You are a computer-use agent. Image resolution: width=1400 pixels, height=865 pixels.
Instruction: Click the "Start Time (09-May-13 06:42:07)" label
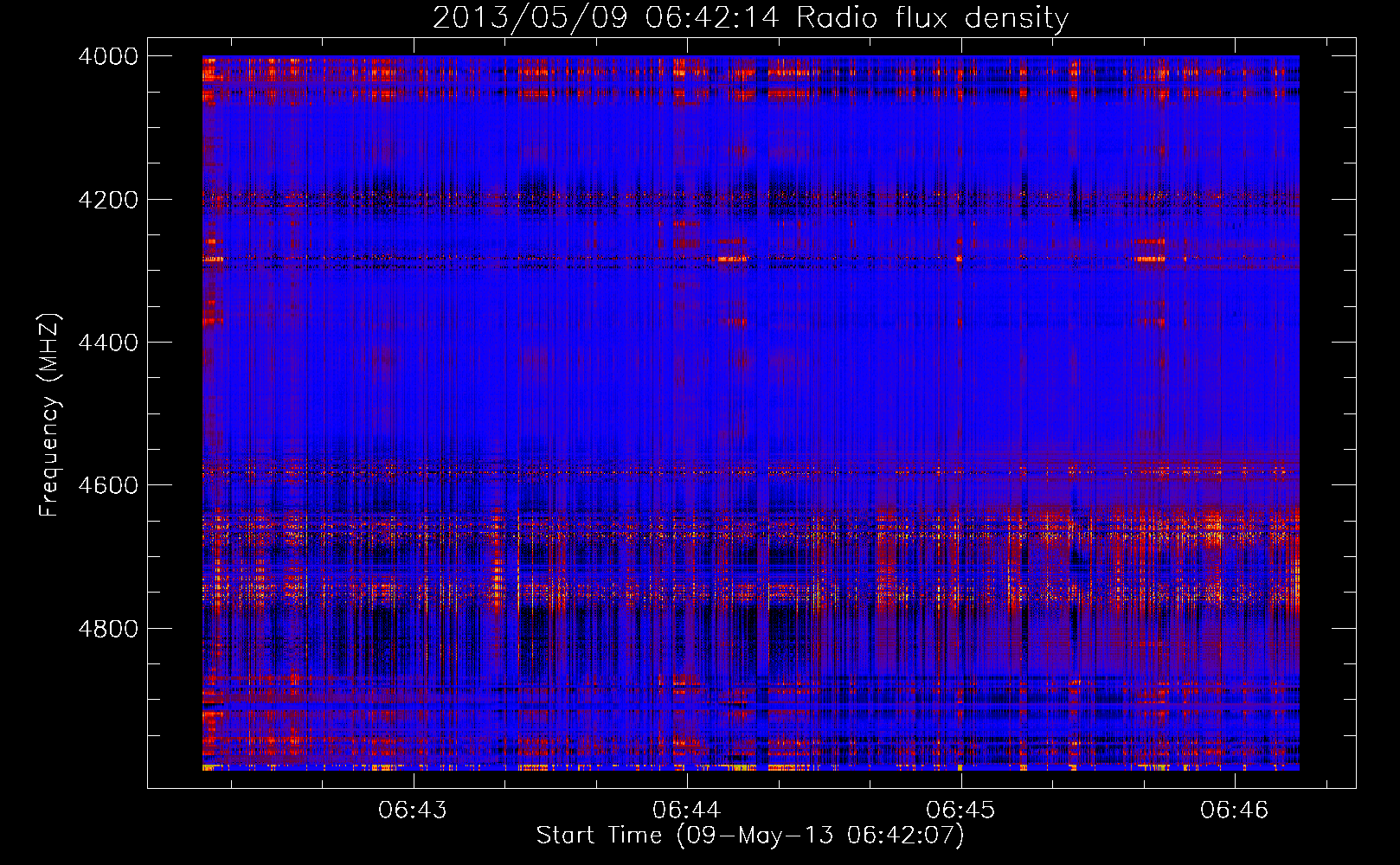click(750, 836)
